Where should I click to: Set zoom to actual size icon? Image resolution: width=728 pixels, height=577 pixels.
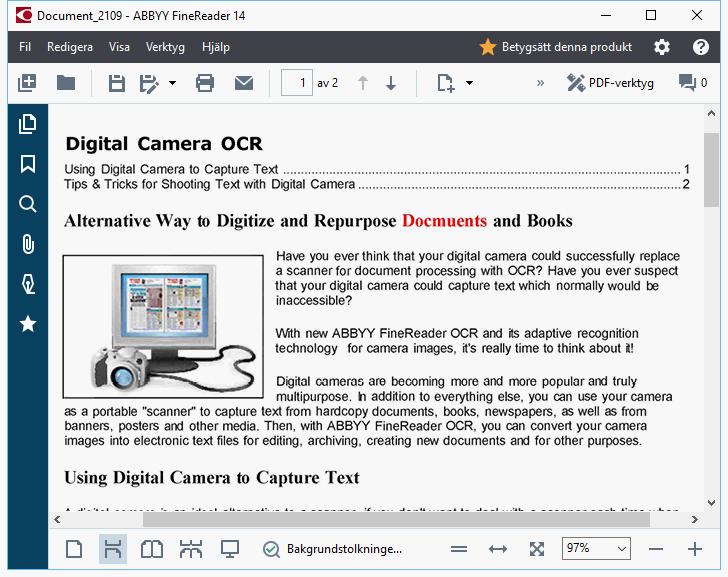(x=459, y=549)
